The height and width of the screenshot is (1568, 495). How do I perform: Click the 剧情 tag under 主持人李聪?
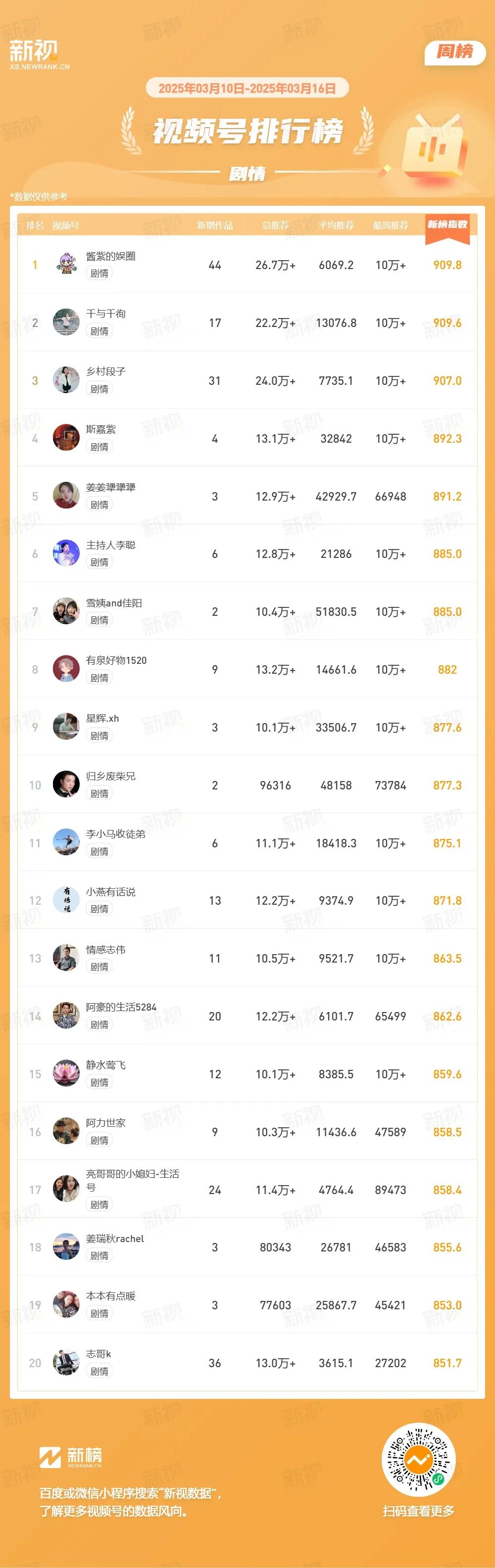point(99,562)
